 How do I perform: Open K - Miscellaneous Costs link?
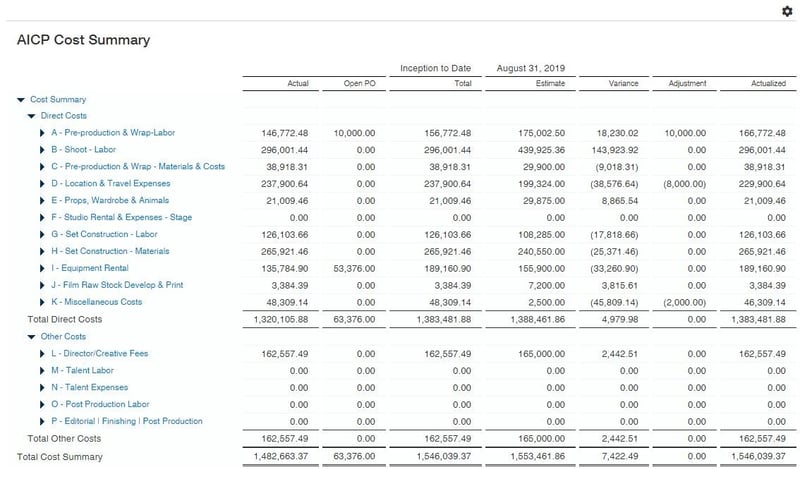(96, 302)
